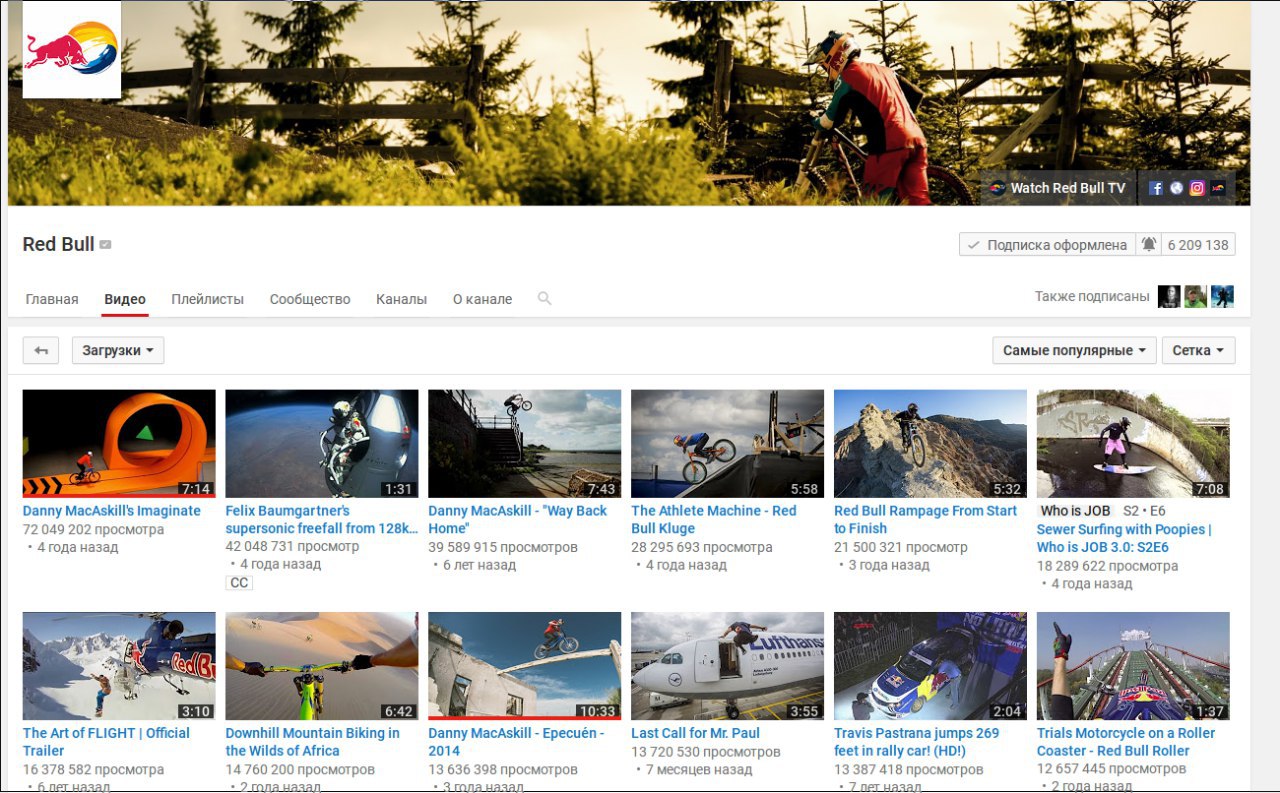Click the Также подписаны label

1092,296
